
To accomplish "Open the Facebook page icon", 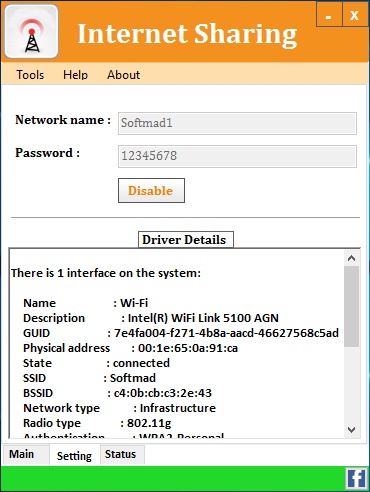I will tap(356, 478).
